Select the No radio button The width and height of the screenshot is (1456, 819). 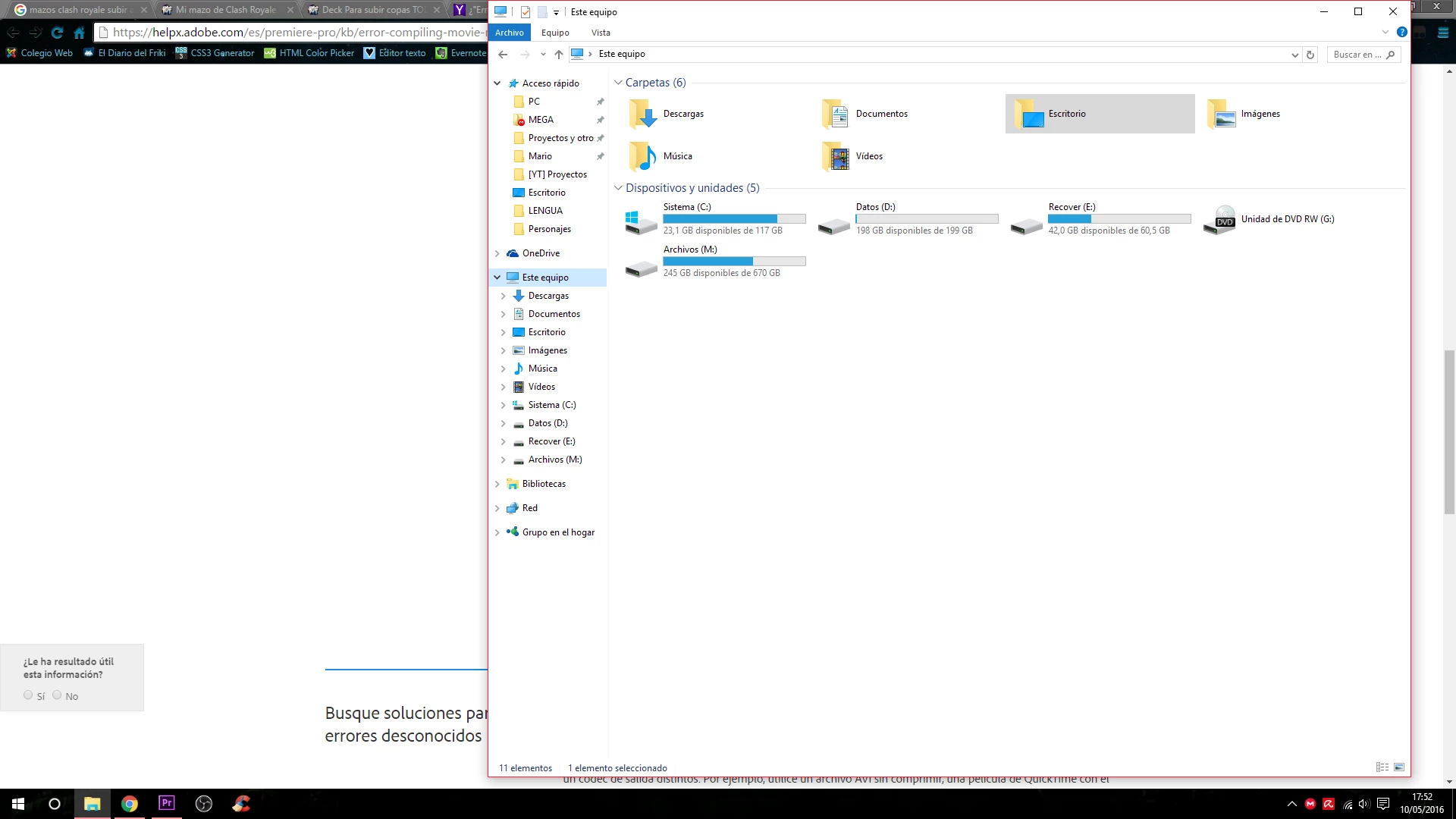tap(57, 695)
